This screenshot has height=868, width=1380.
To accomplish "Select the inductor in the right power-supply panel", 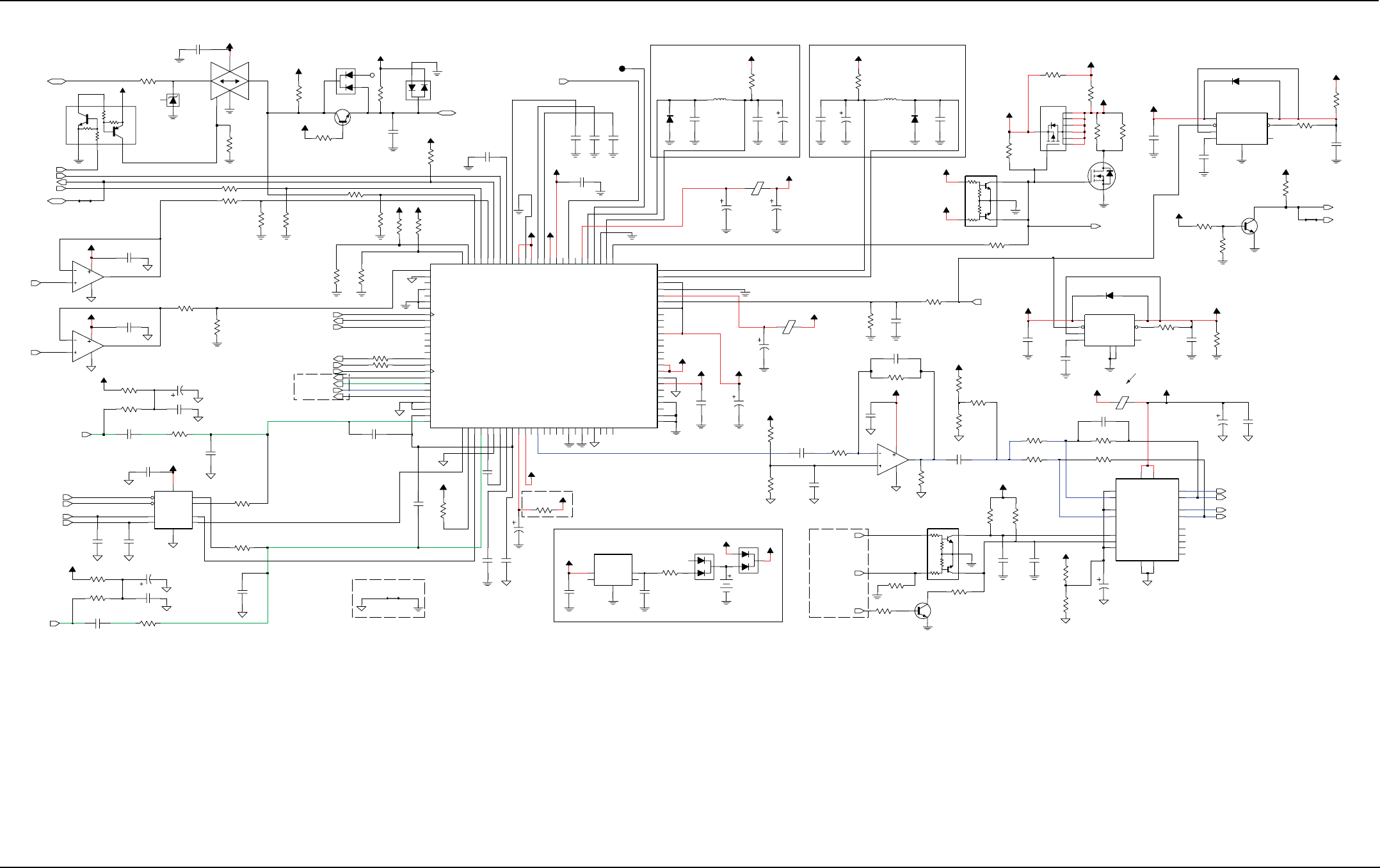I will [x=890, y=99].
